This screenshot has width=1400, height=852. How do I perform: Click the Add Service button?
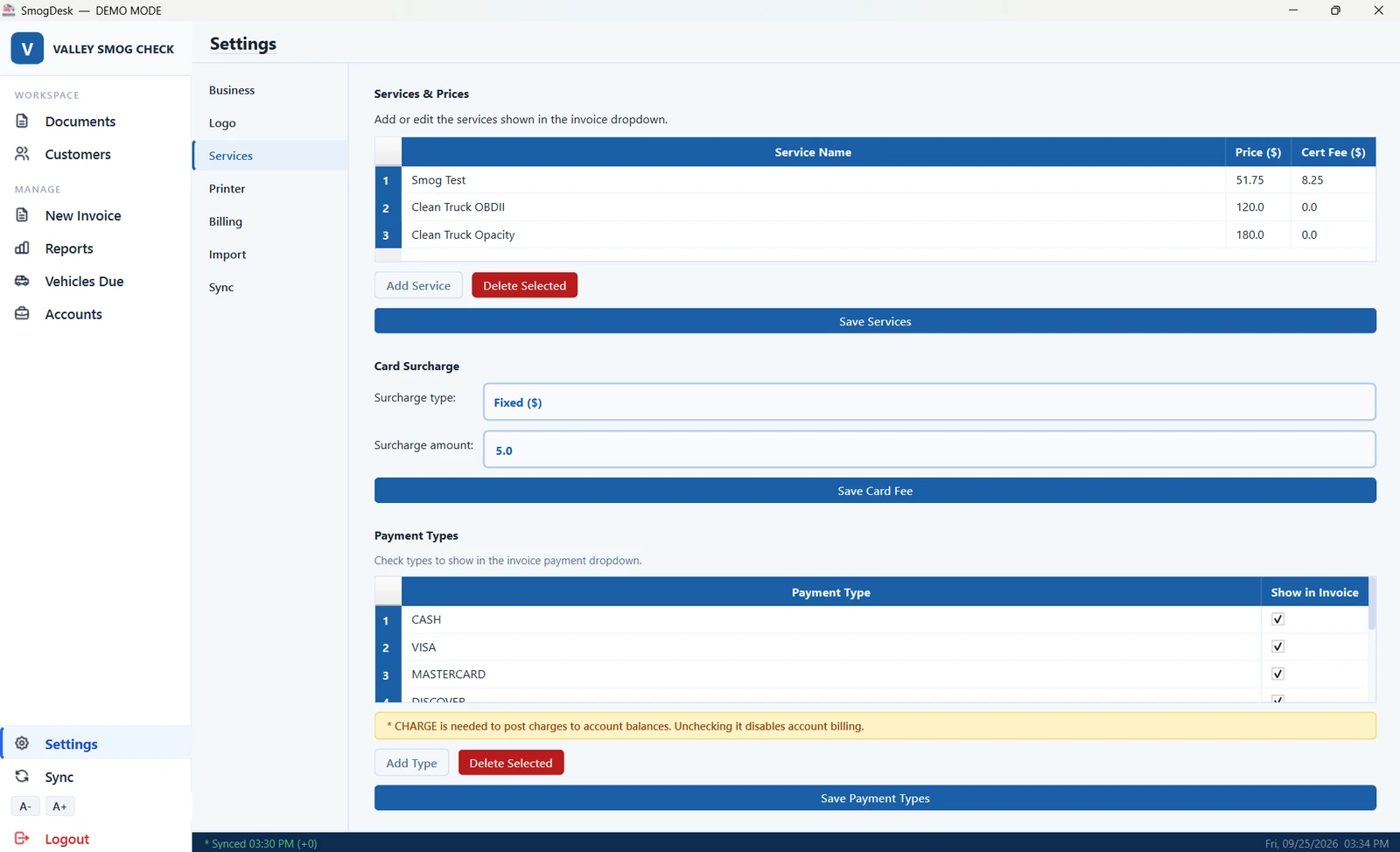[x=418, y=285]
